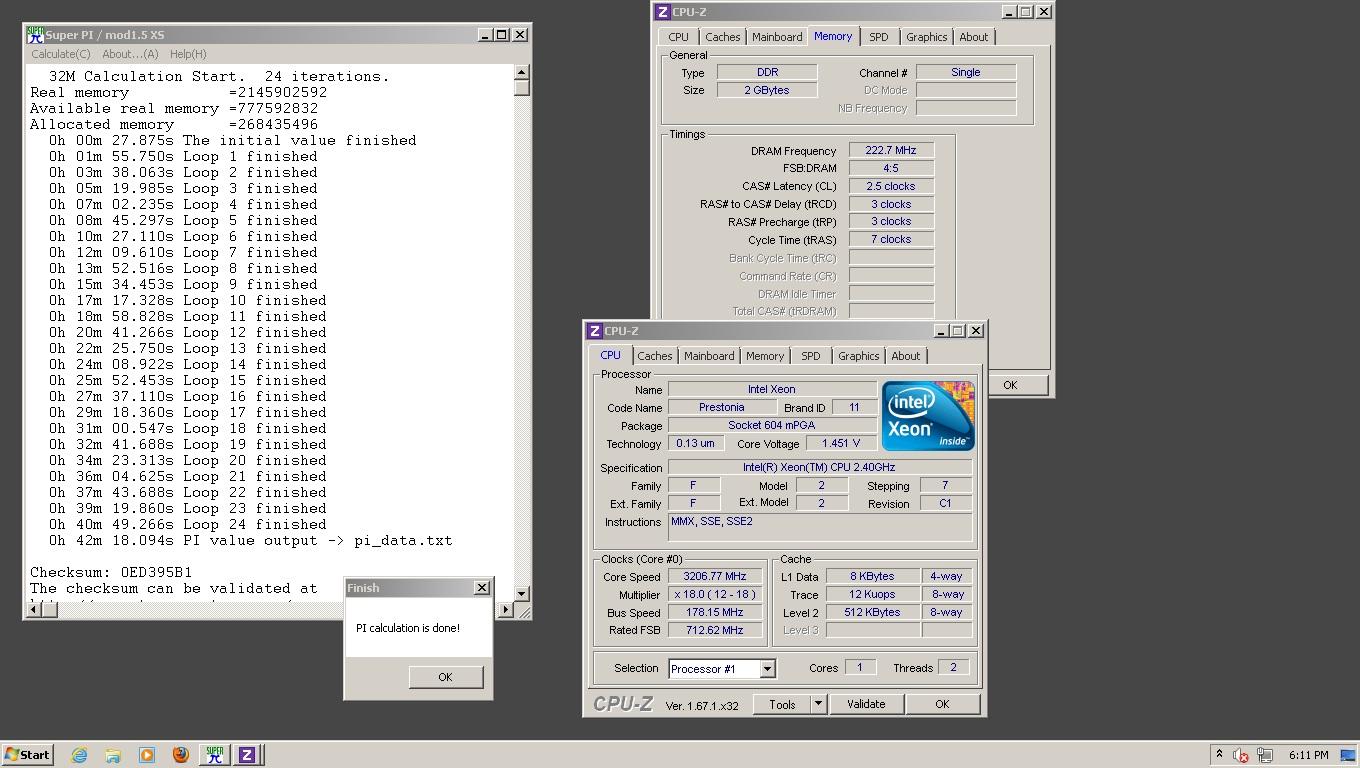Click Checksum: 0ED395B1 line in Super PI

(x=111, y=572)
